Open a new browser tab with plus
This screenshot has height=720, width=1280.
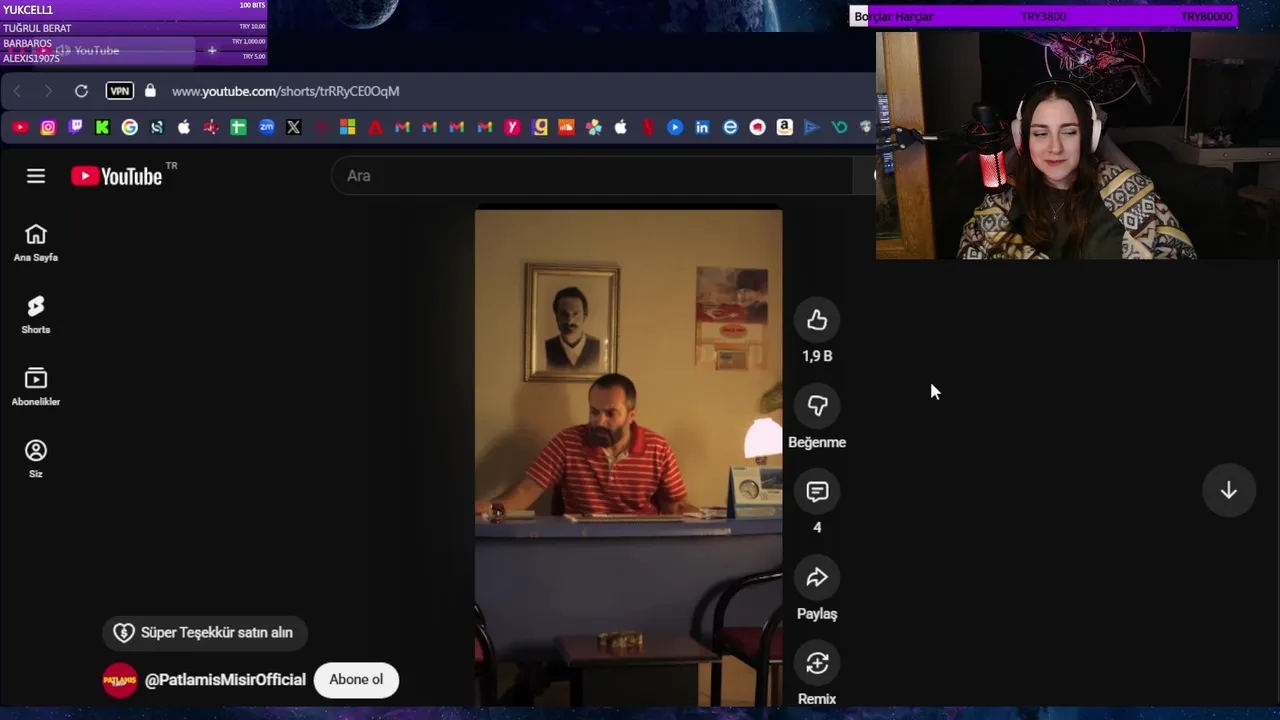coord(212,50)
